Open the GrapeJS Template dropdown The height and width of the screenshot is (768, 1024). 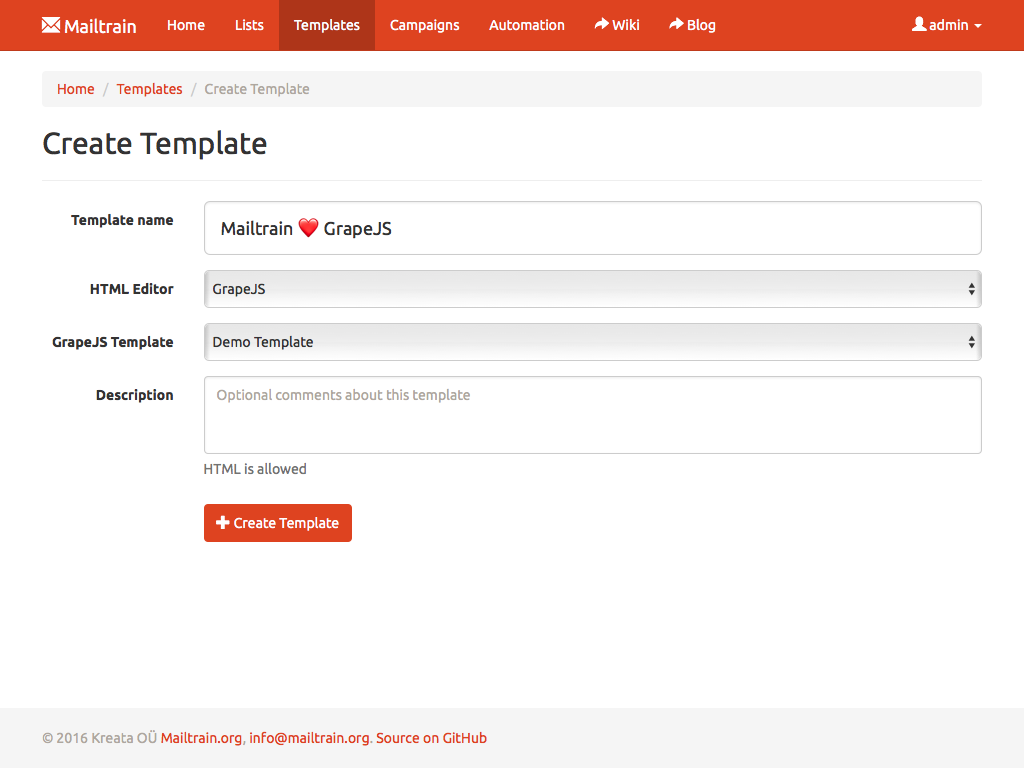[x=592, y=341]
